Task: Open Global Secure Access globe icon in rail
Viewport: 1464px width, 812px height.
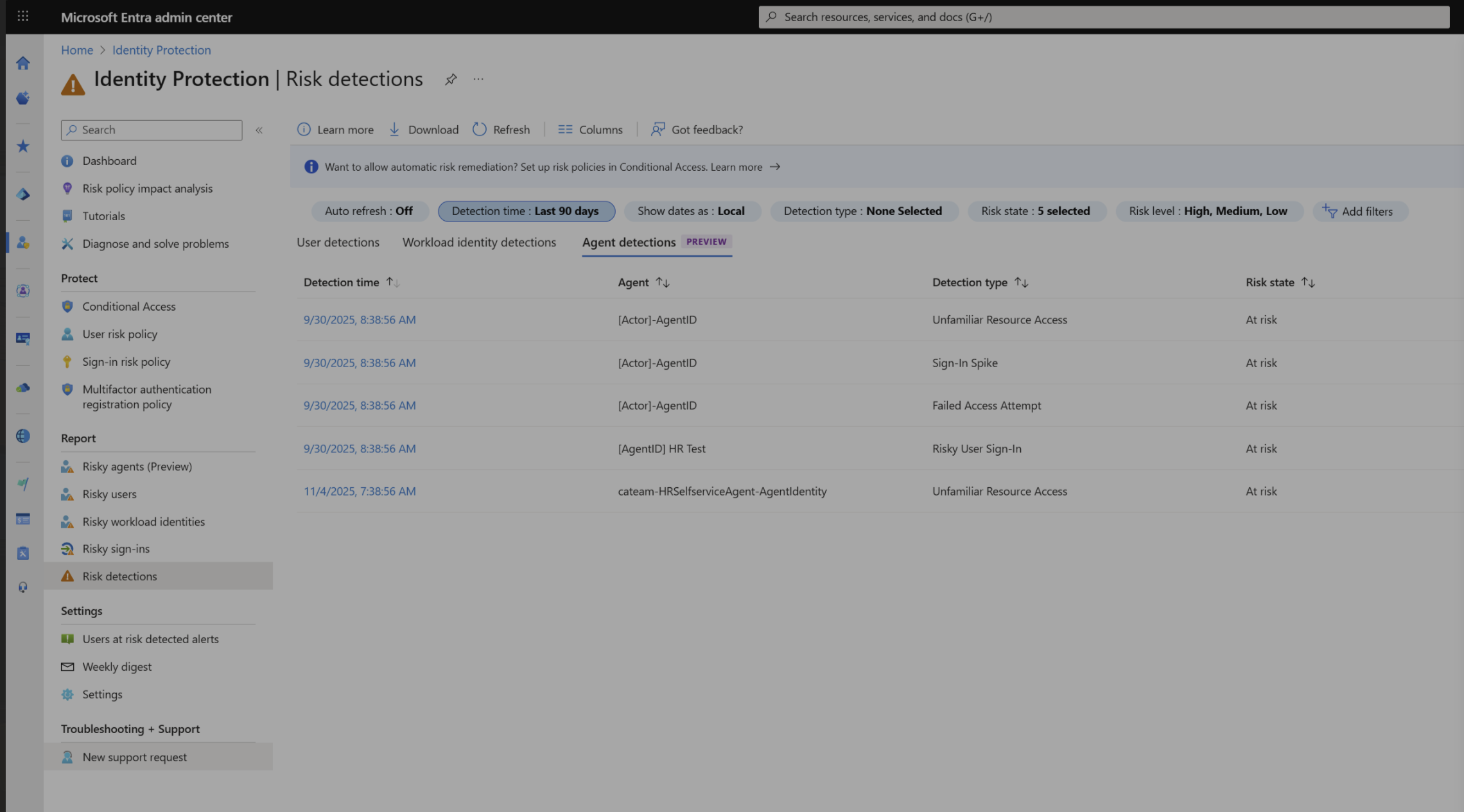Action: (x=23, y=436)
